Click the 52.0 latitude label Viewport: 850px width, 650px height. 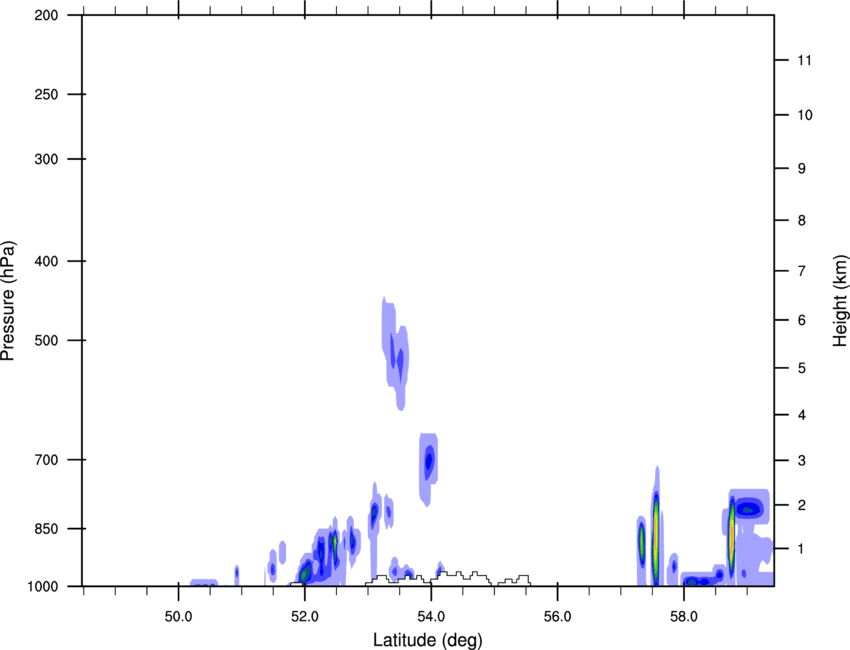click(305, 617)
